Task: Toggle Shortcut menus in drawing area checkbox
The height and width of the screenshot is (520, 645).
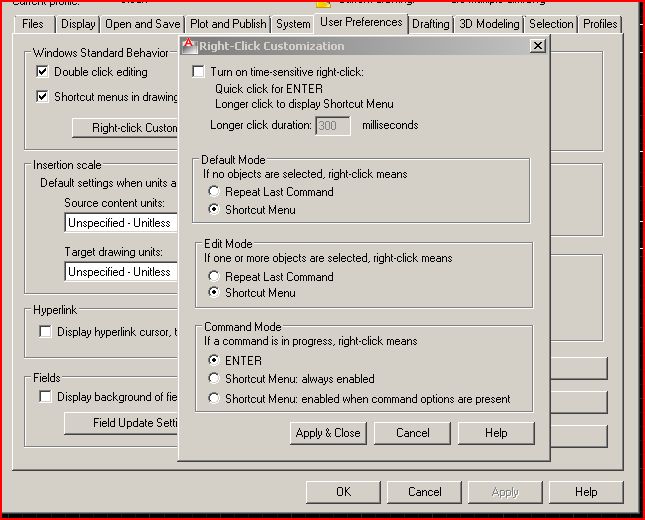Action: [42, 97]
